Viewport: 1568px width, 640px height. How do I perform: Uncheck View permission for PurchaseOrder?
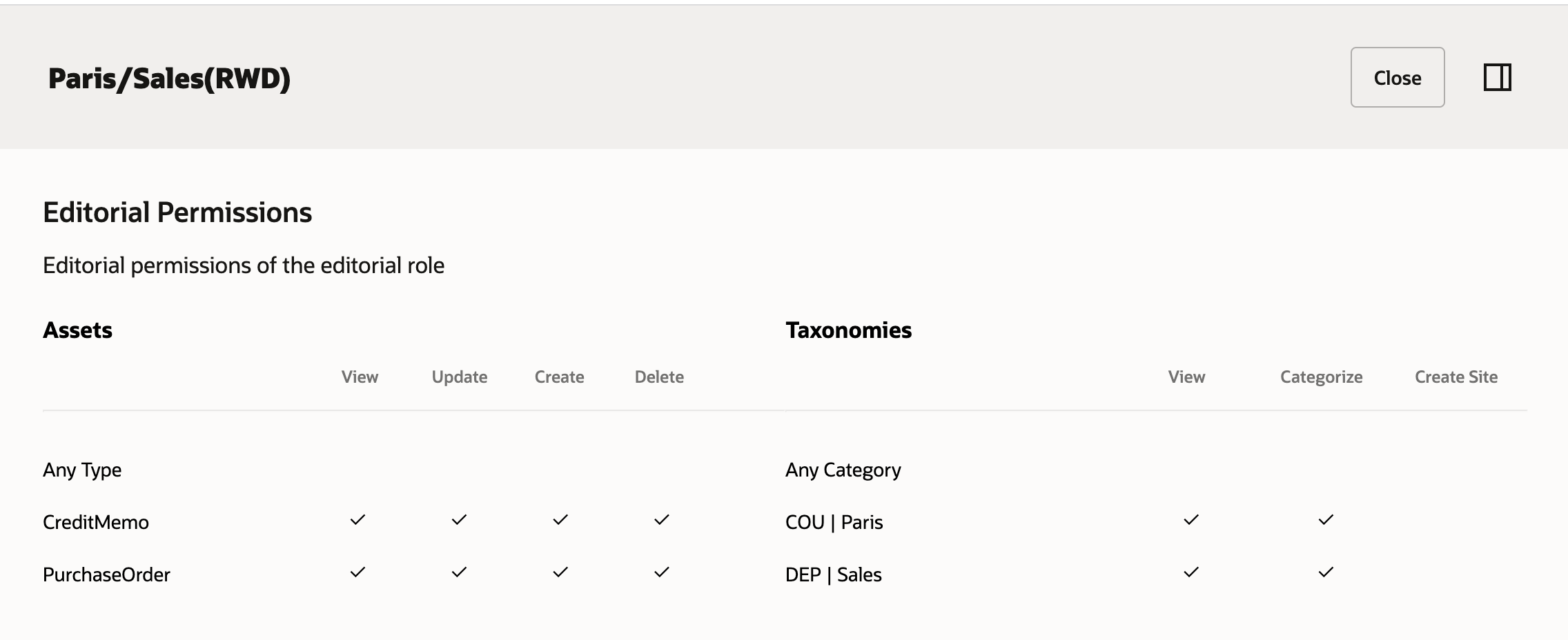pyautogui.click(x=358, y=573)
